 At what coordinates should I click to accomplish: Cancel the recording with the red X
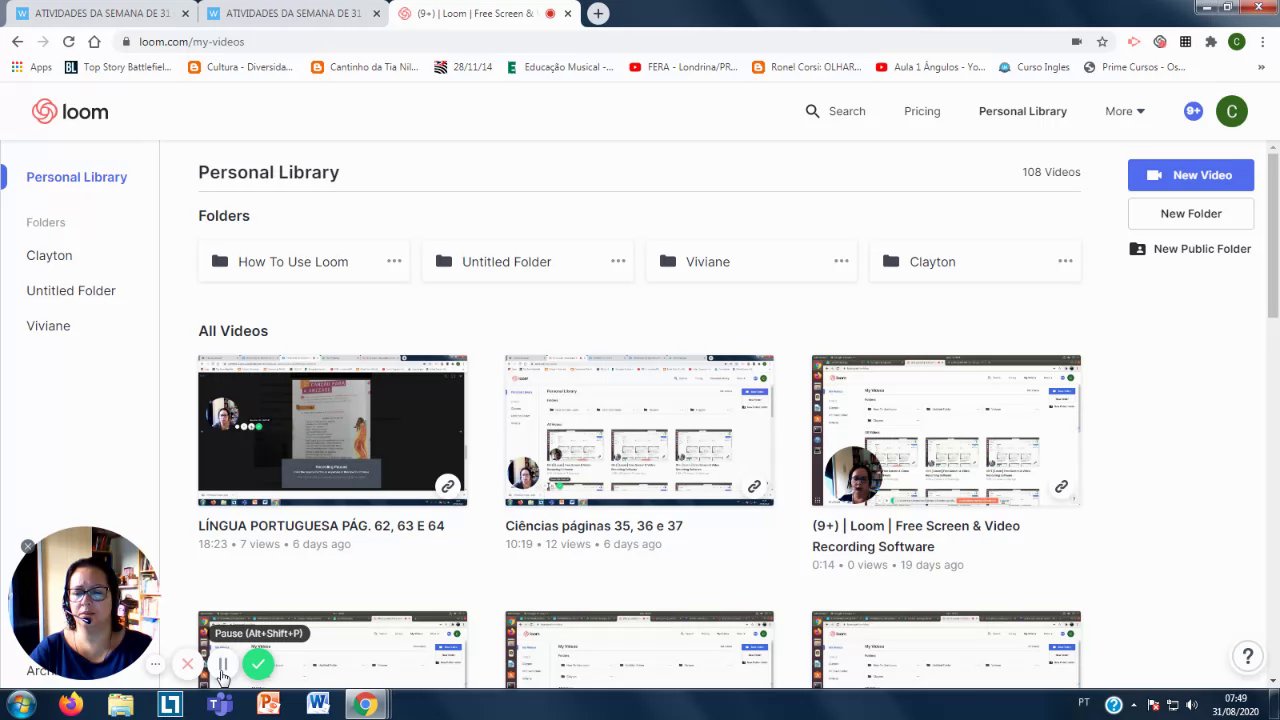point(187,664)
